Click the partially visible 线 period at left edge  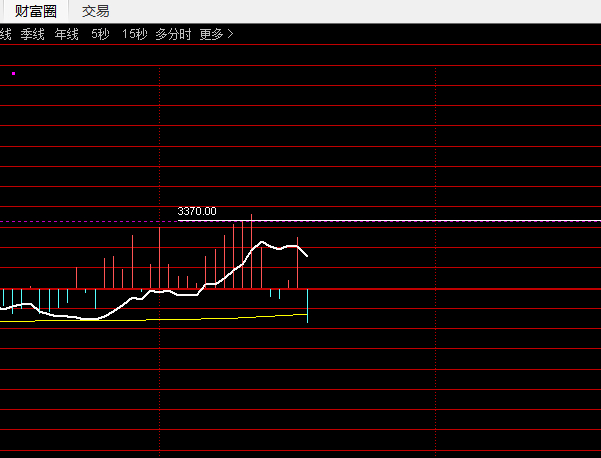pyautogui.click(x=5, y=34)
